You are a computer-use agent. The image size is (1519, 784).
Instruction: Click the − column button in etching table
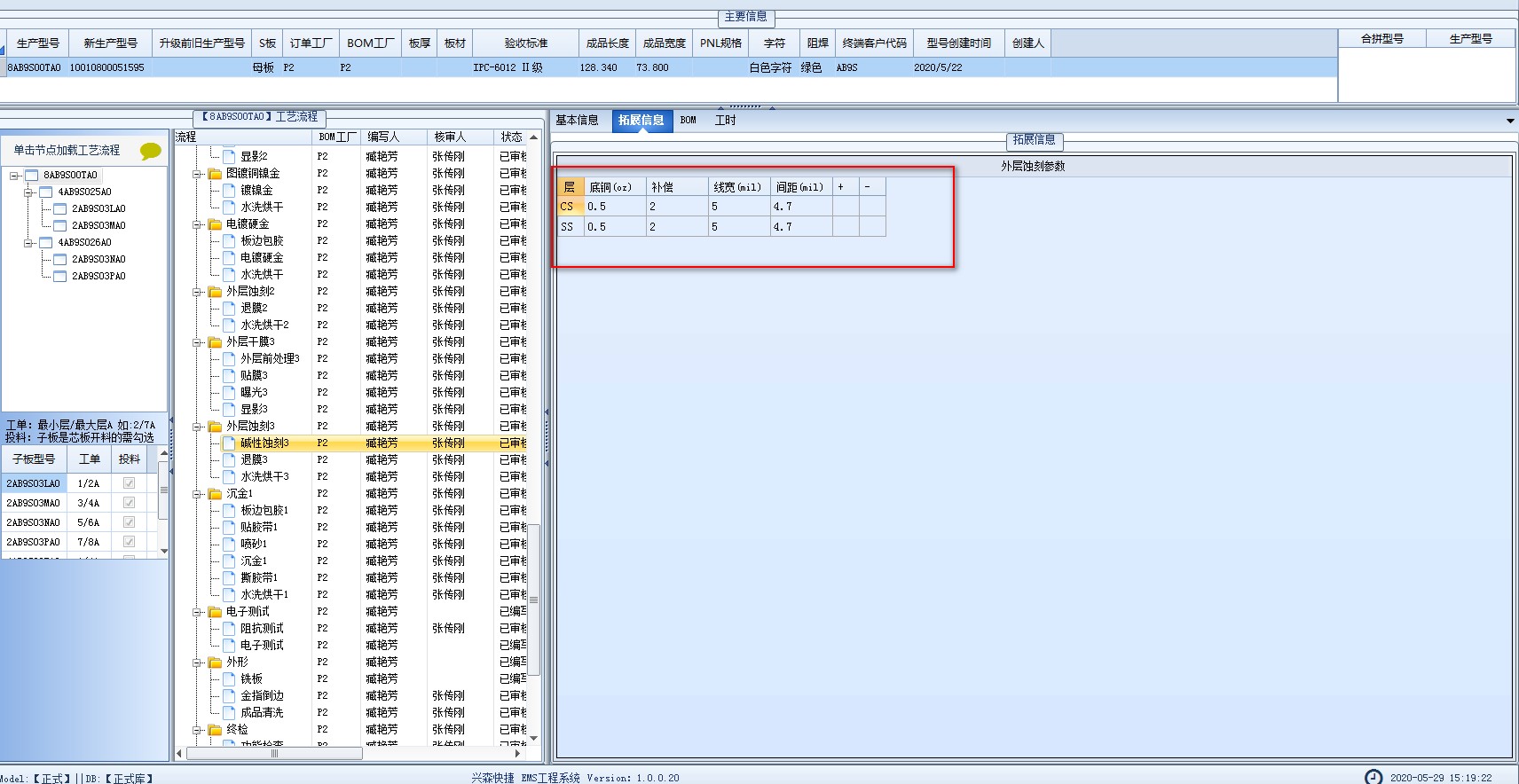coord(873,187)
